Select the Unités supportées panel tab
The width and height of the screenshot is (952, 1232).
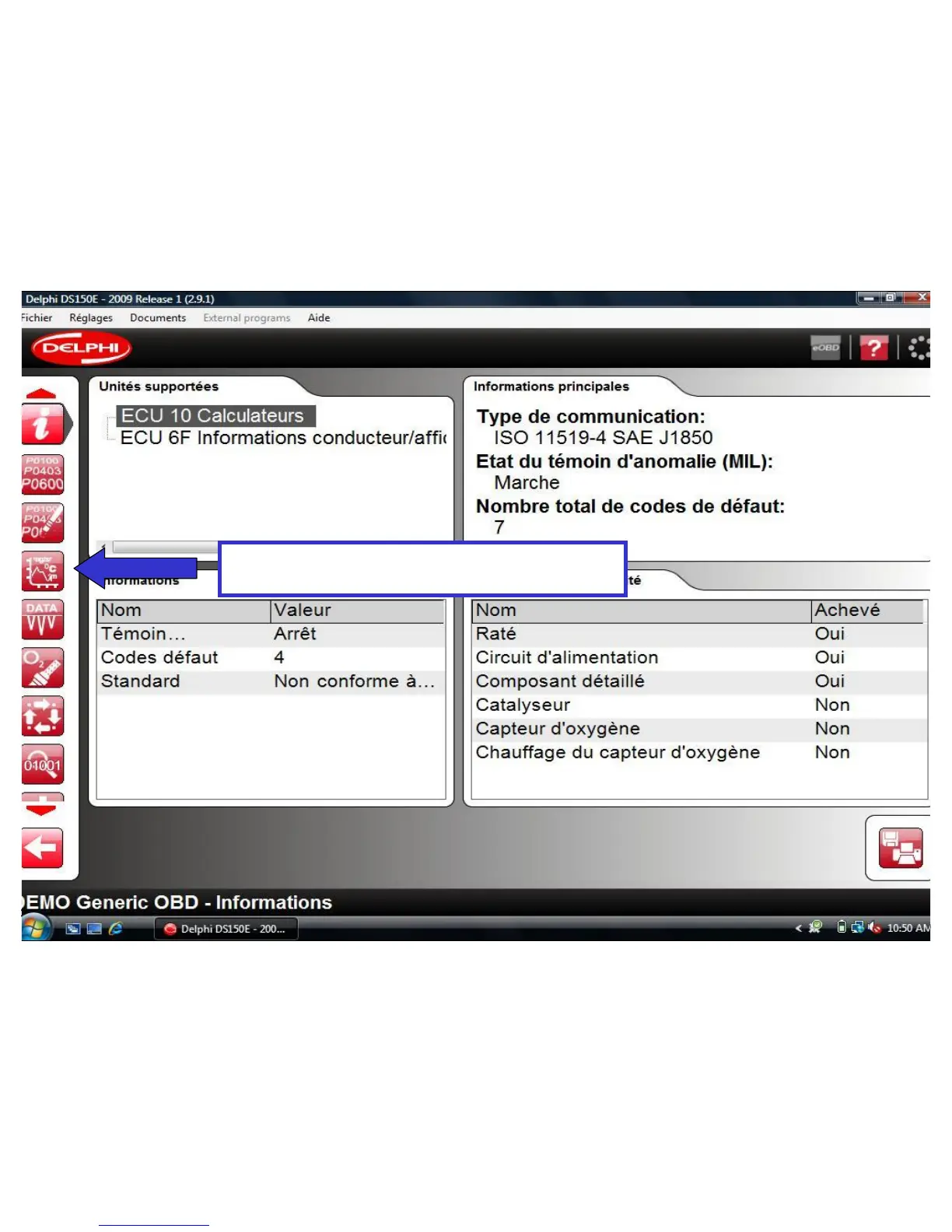pos(159,387)
